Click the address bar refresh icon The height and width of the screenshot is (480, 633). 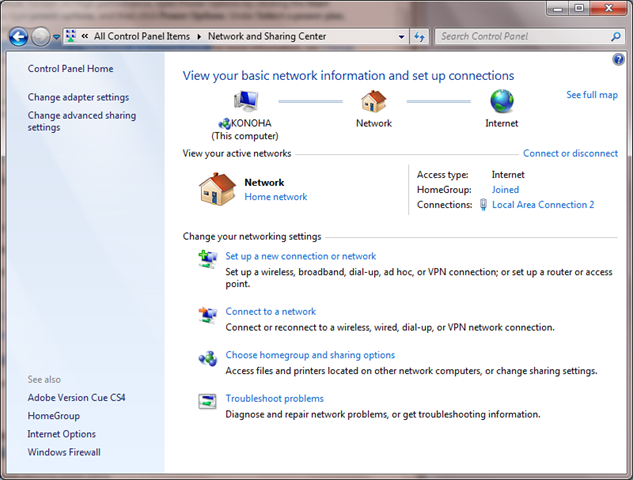pyautogui.click(x=420, y=37)
